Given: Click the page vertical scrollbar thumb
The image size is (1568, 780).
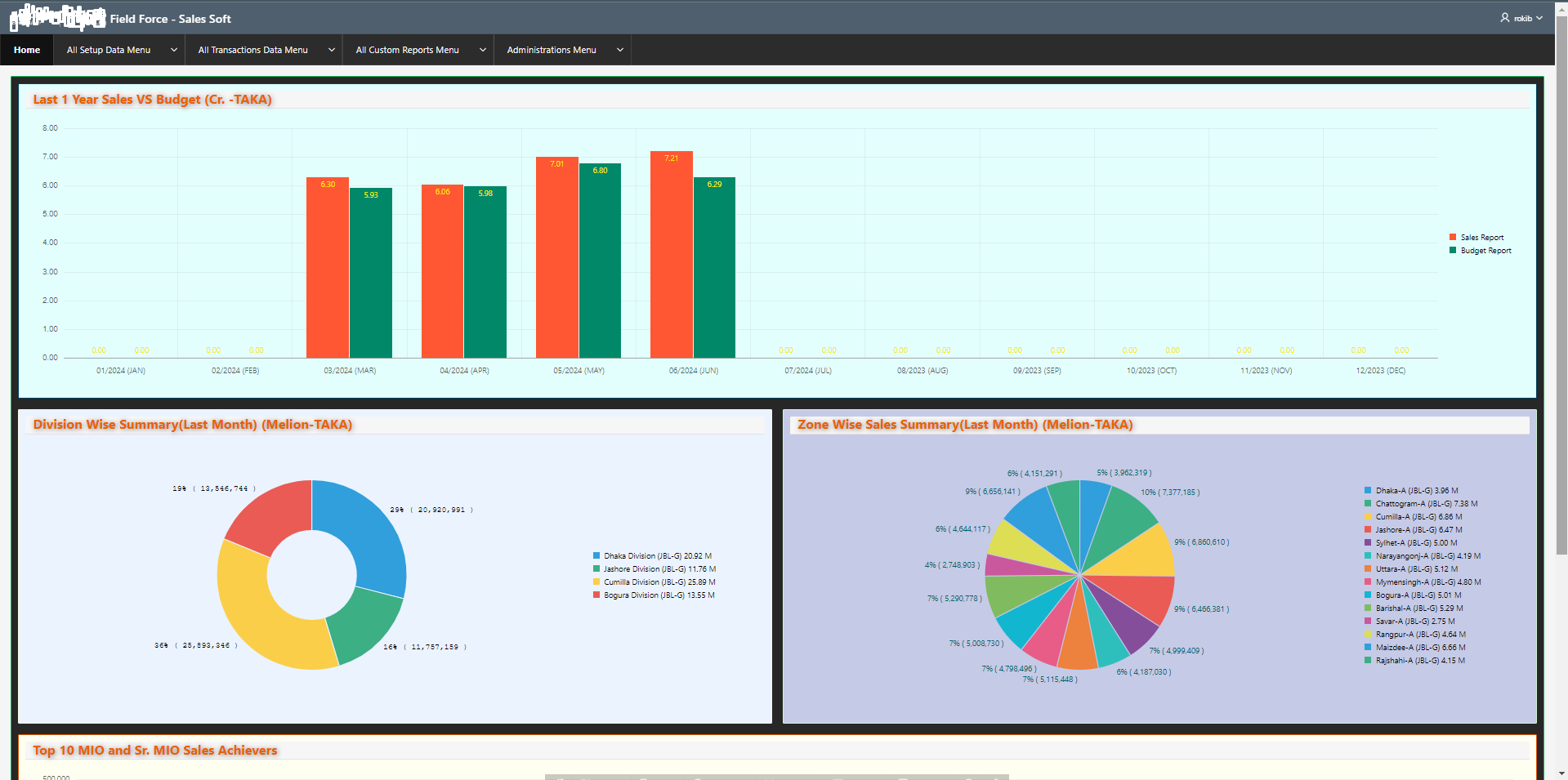Looking at the screenshot, I should [1561, 285].
